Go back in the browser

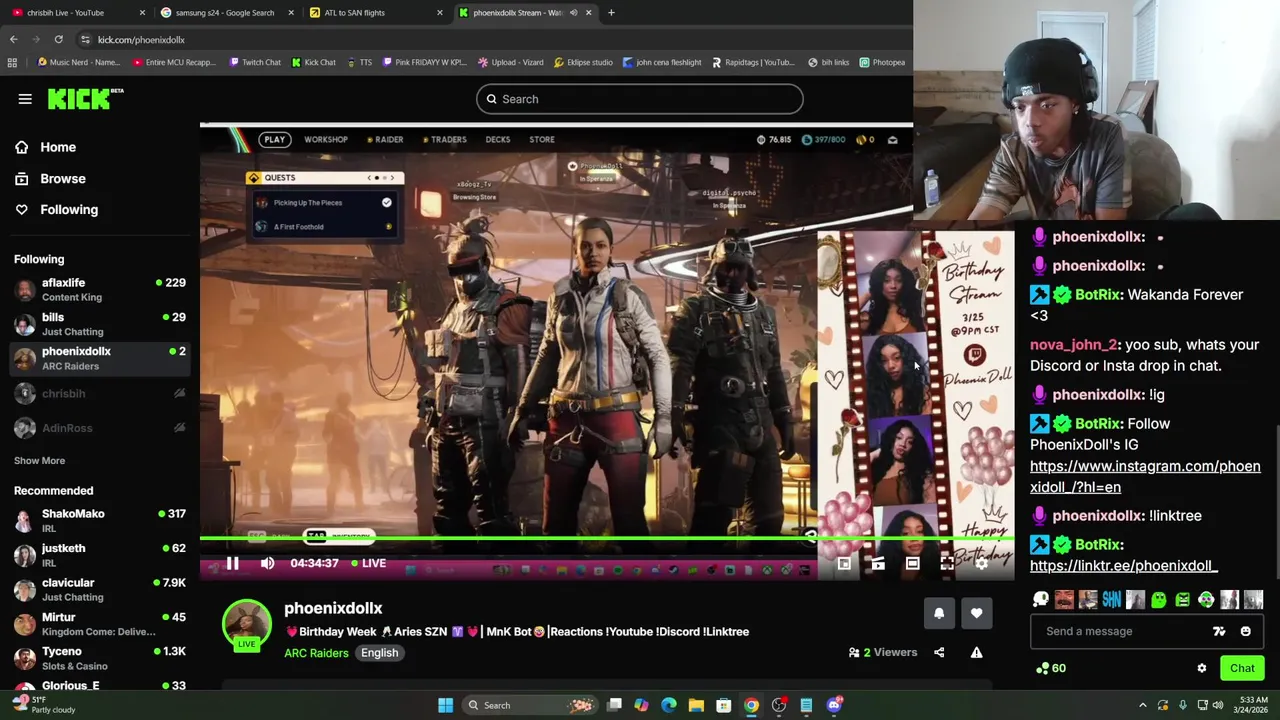[x=13, y=40]
